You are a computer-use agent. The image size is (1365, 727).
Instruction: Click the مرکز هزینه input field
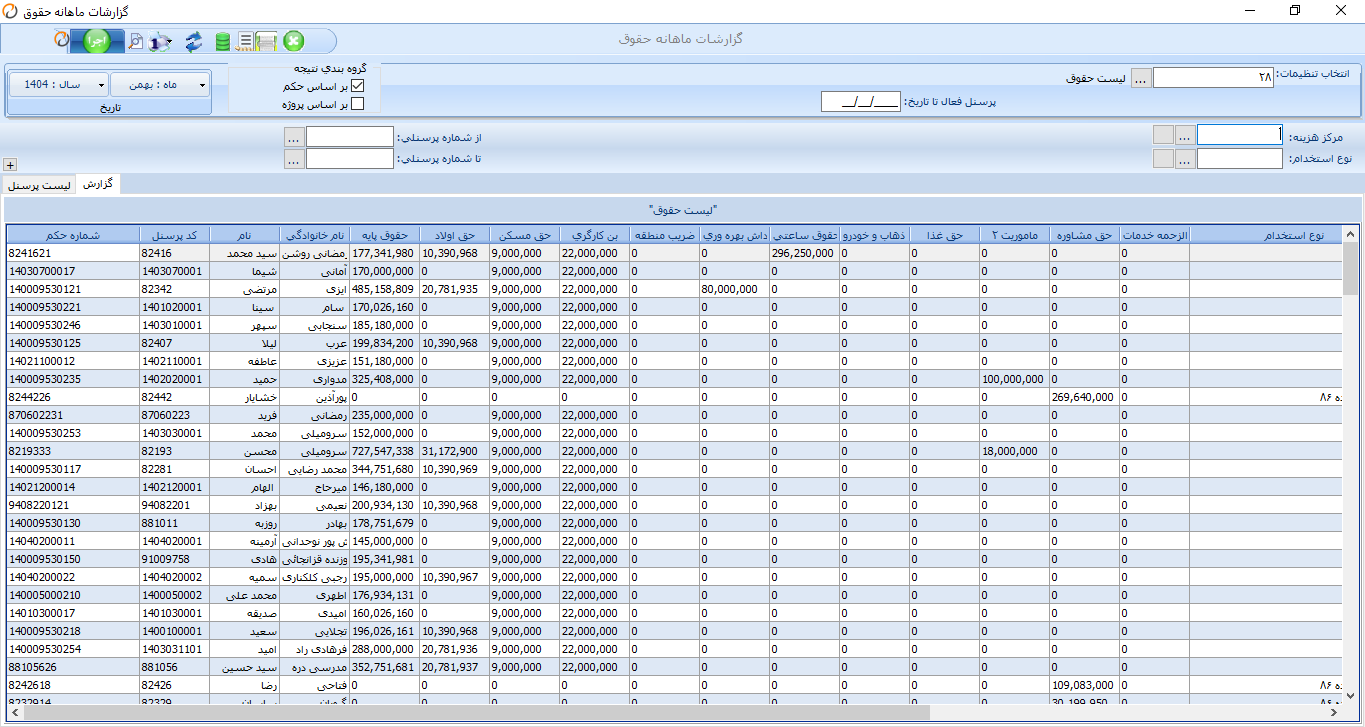[x=1240, y=135]
